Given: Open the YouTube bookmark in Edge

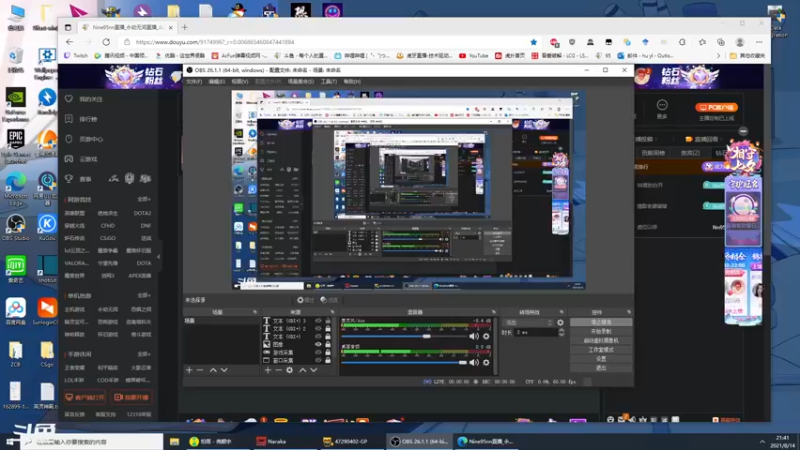Looking at the screenshot, I should tap(474, 56).
